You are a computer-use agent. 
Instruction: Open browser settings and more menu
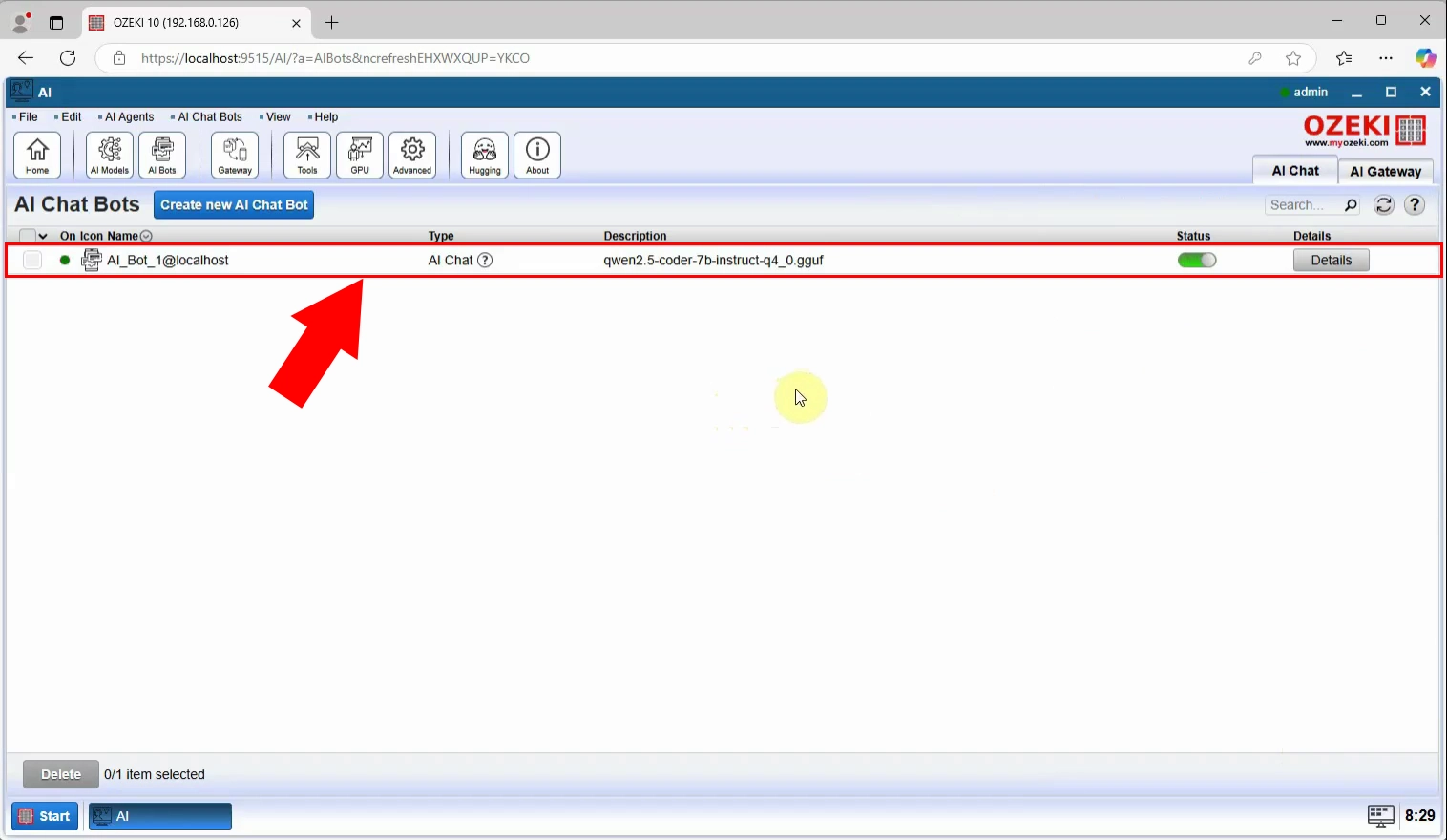click(1386, 58)
